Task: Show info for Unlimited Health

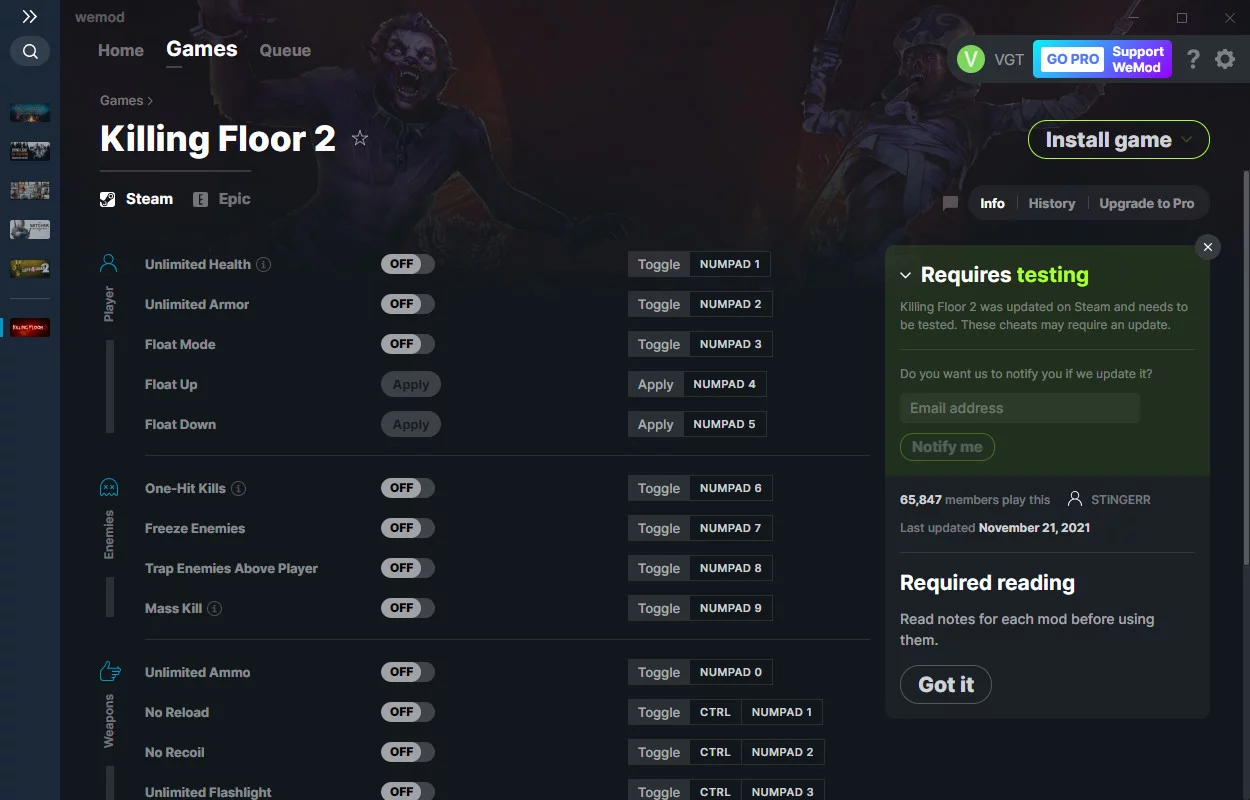Action: click(263, 265)
